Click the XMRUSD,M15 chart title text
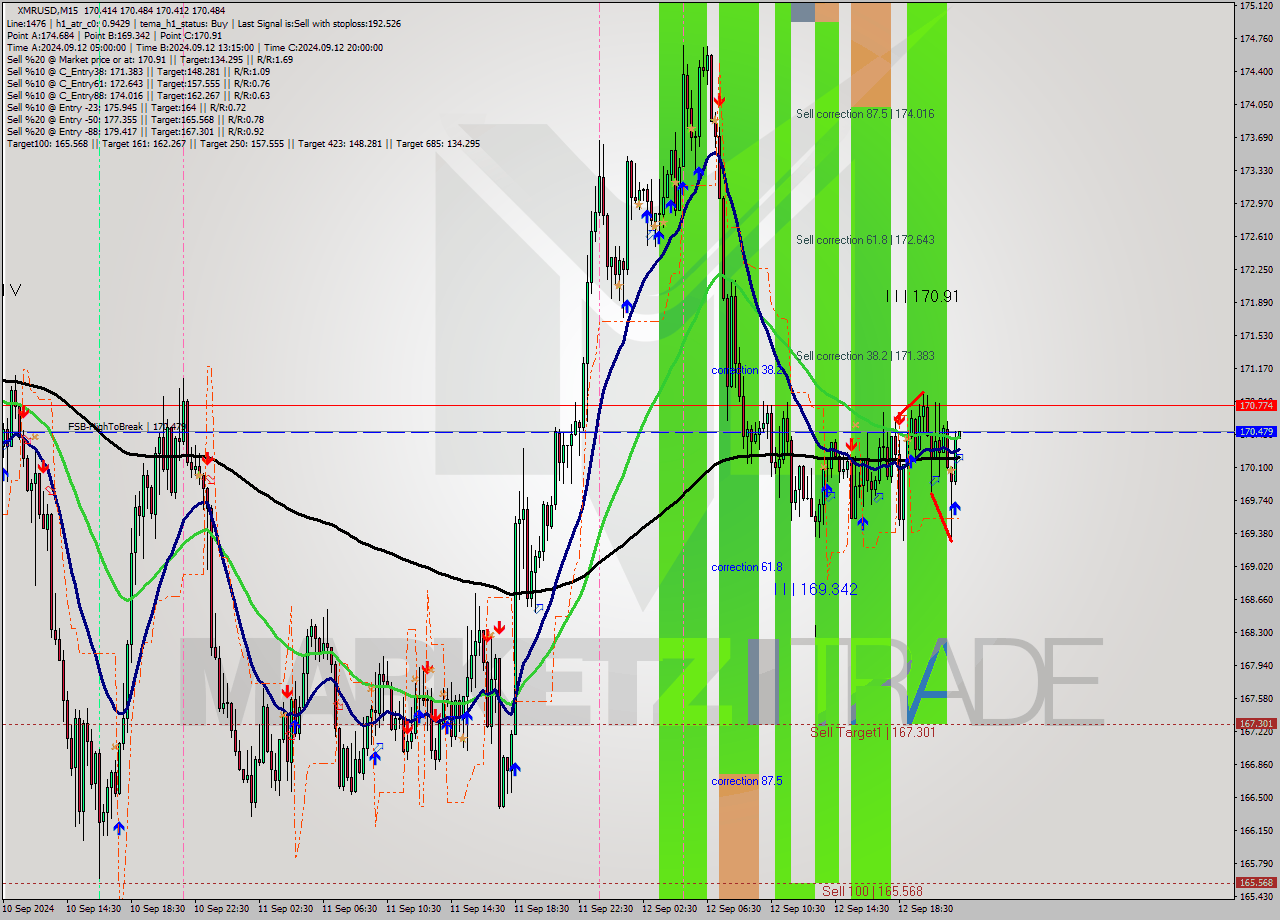 [47, 10]
